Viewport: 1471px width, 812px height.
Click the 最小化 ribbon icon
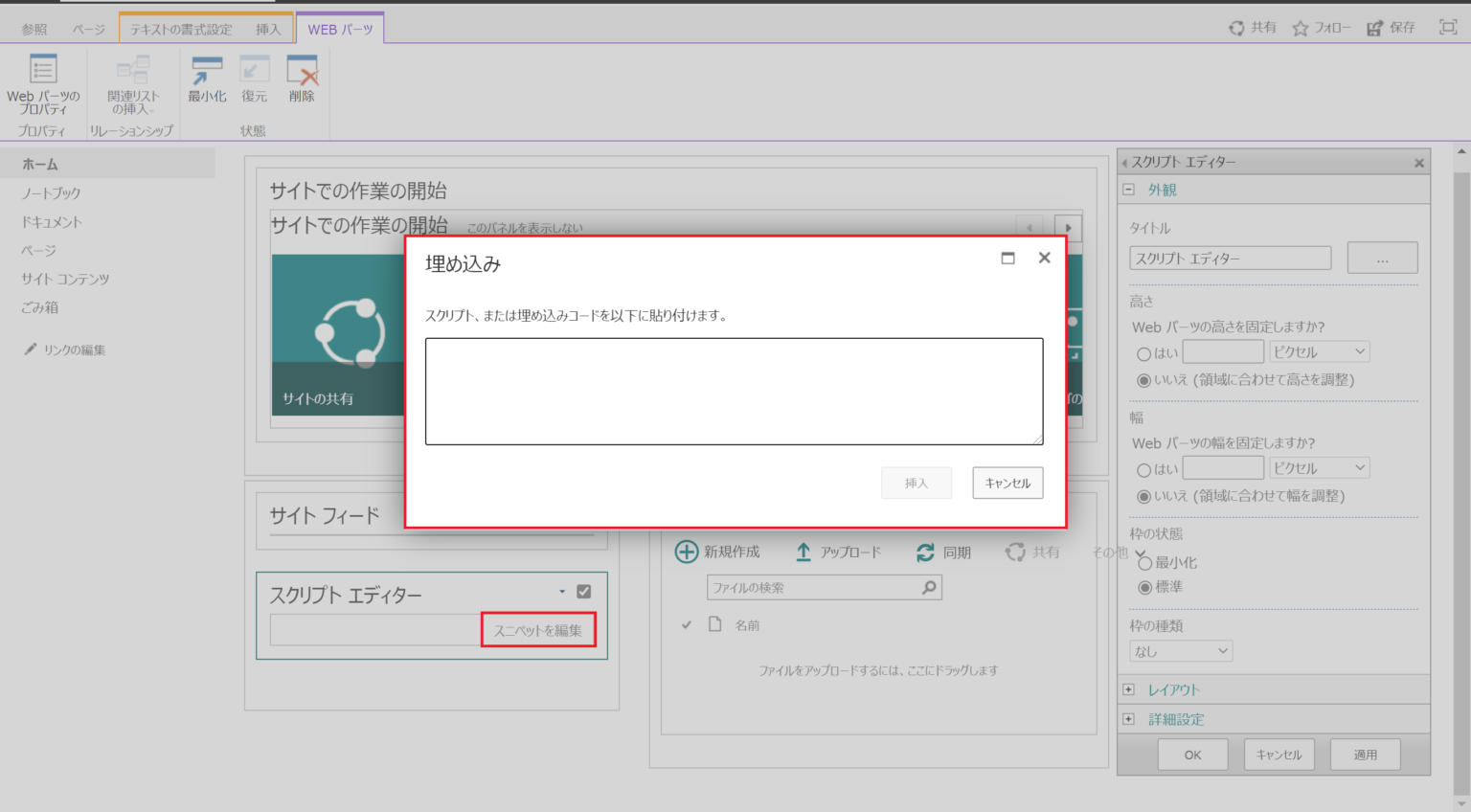point(207,71)
